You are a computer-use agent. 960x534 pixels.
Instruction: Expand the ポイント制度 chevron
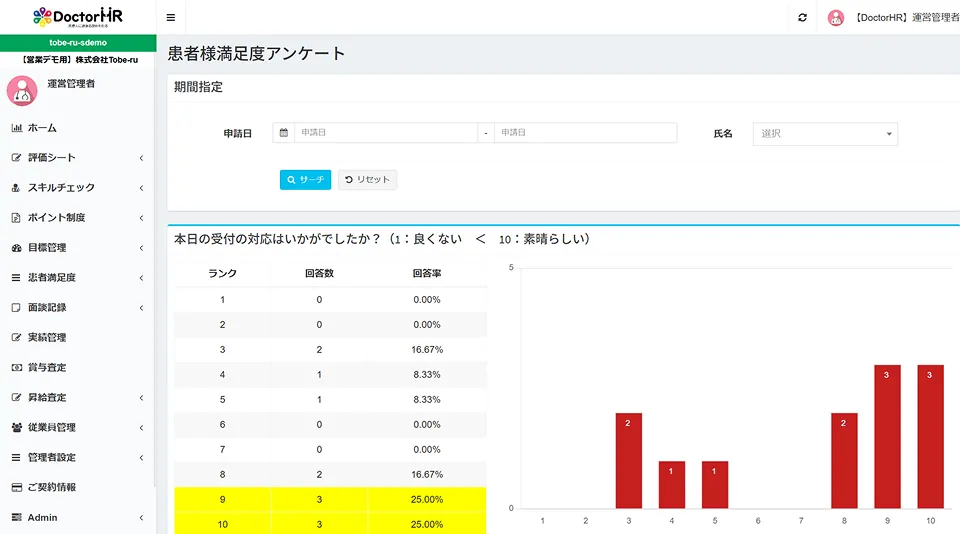click(141, 218)
